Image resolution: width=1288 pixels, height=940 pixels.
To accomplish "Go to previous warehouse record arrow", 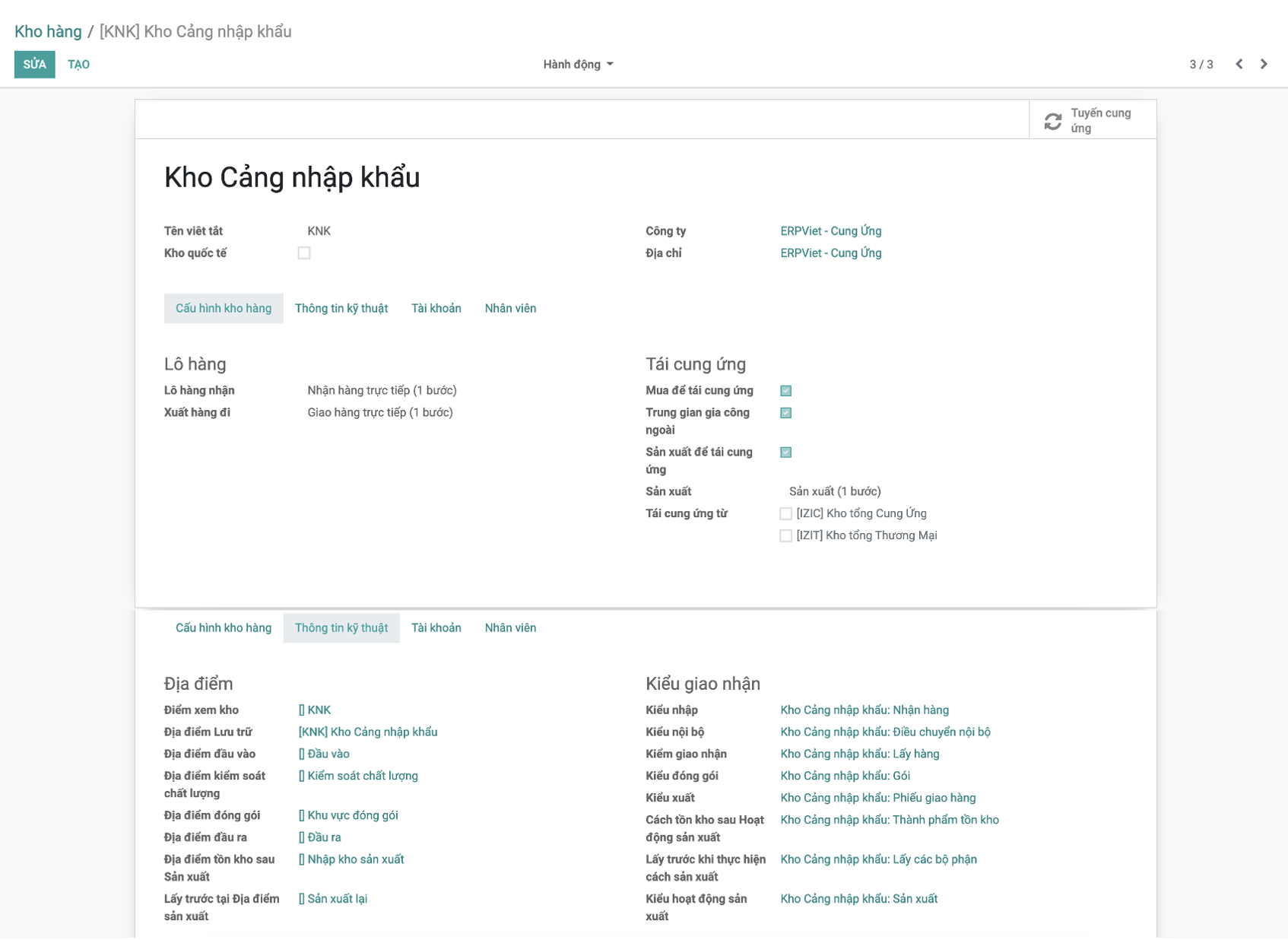I will tap(1239, 65).
